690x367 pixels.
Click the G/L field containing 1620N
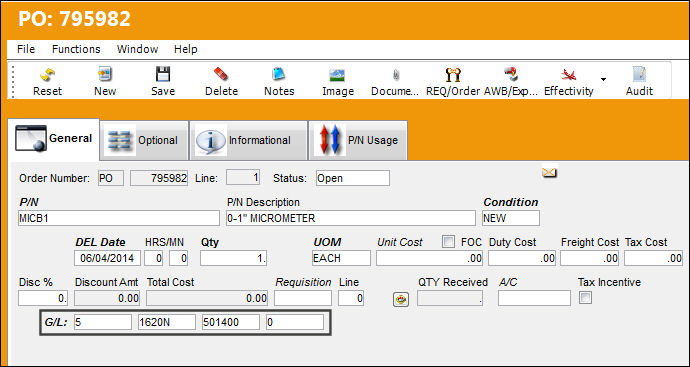(x=167, y=322)
